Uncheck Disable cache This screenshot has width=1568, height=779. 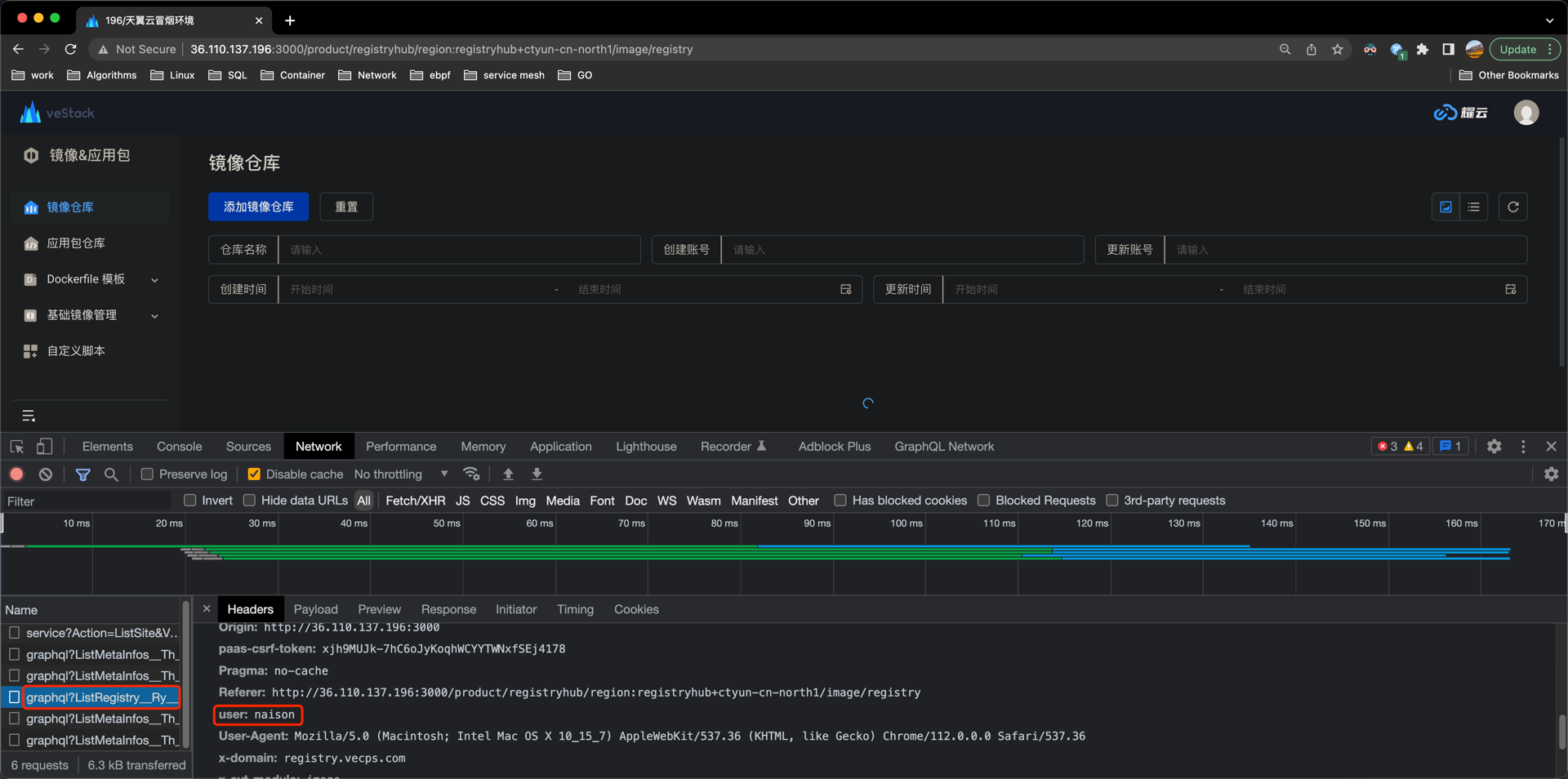coord(254,474)
